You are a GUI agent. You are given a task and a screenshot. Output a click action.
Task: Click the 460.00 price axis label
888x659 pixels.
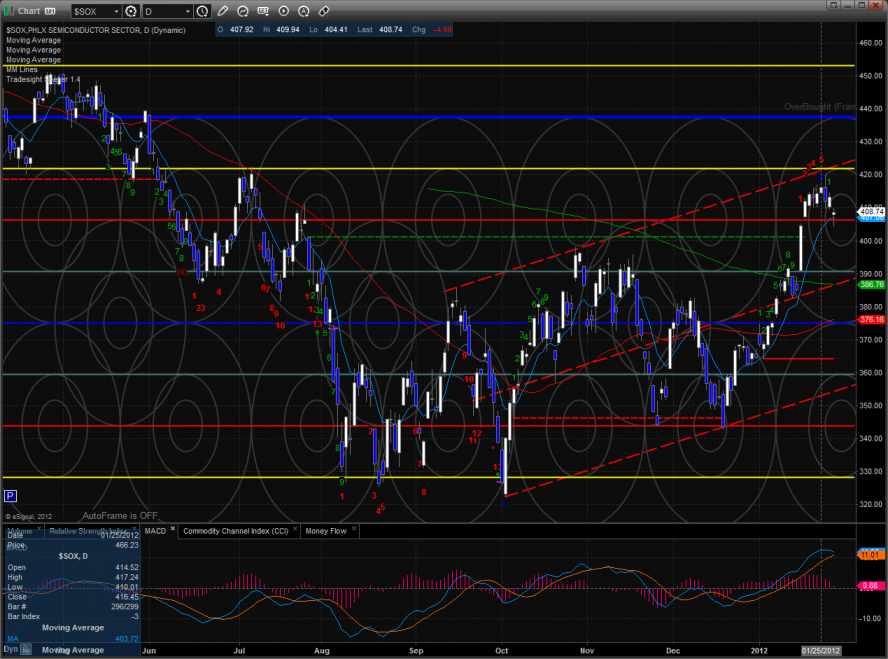870,42
